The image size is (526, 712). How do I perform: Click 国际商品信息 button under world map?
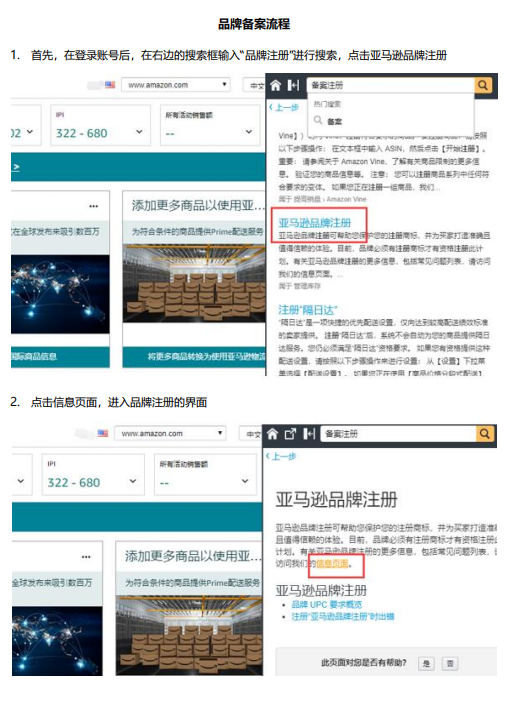60,357
